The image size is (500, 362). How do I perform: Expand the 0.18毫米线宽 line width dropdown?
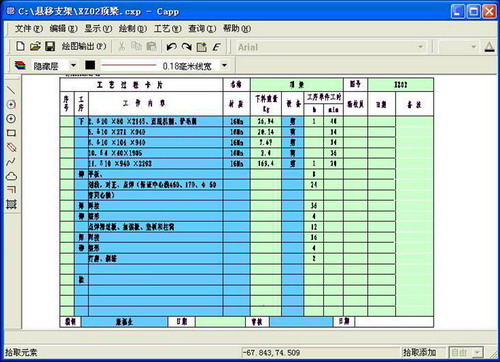pyautogui.click(x=224, y=65)
